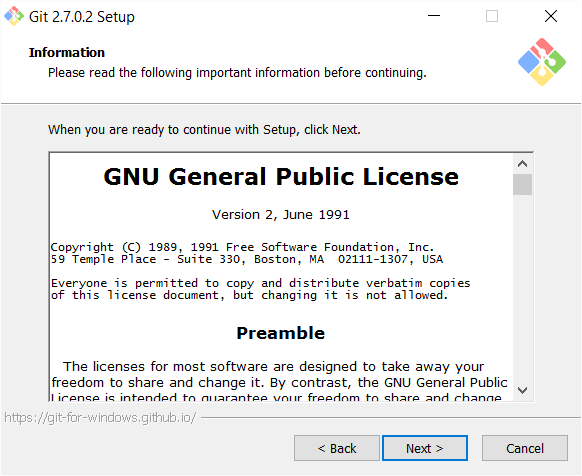Click the '59 Temple Place' address line
Screen dimensions: 582x476
[x=247, y=259]
